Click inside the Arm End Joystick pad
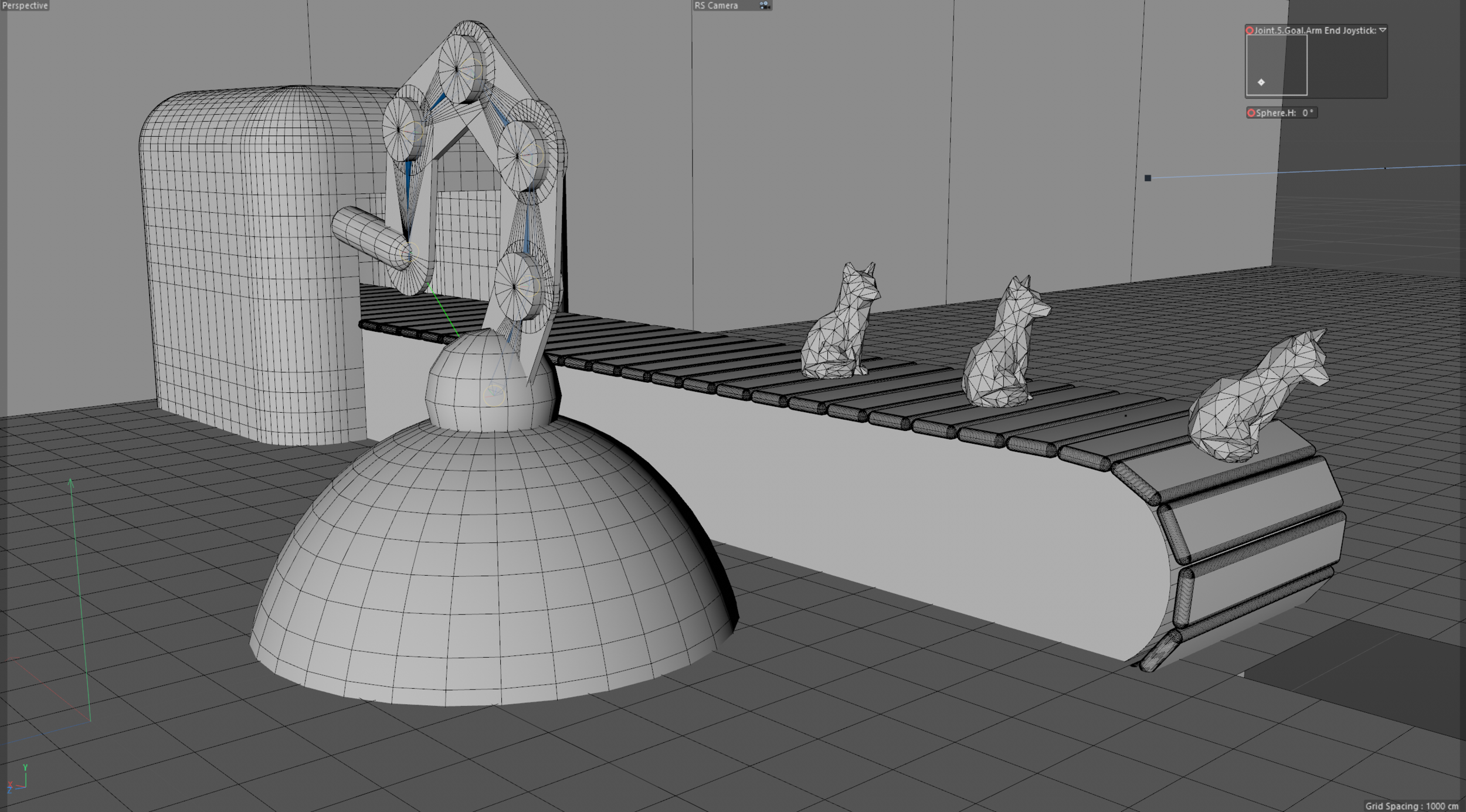This screenshot has height=812, width=1466. 1281,59
